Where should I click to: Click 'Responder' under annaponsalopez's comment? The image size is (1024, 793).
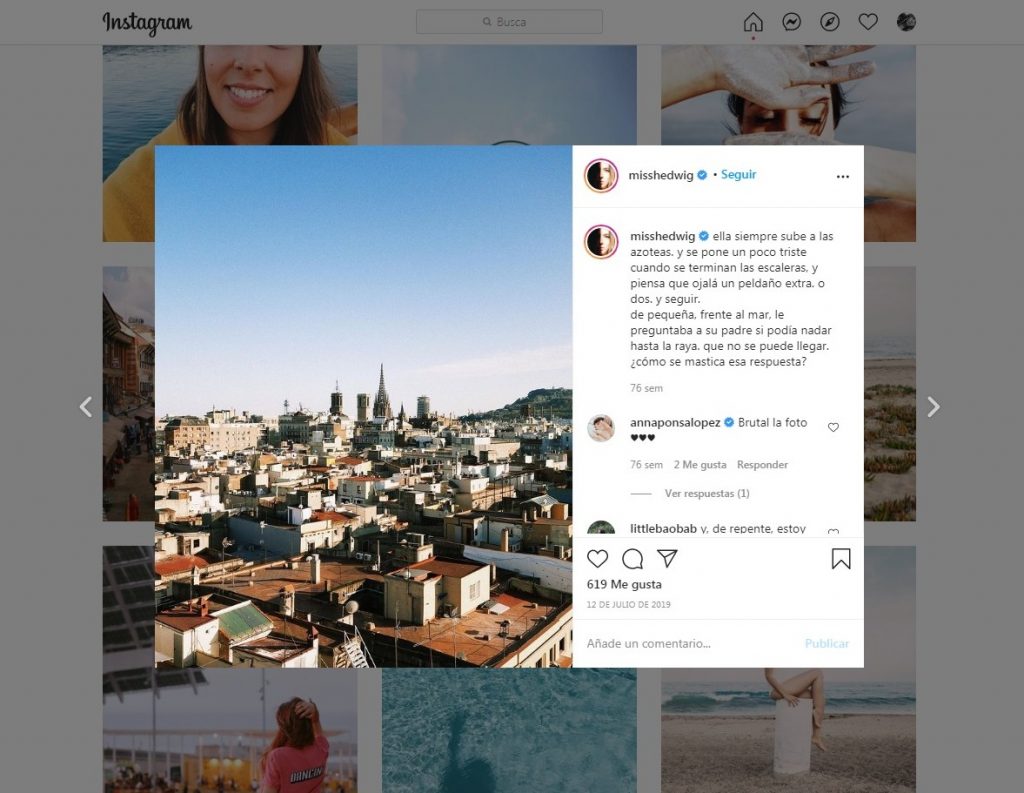pyautogui.click(x=762, y=465)
